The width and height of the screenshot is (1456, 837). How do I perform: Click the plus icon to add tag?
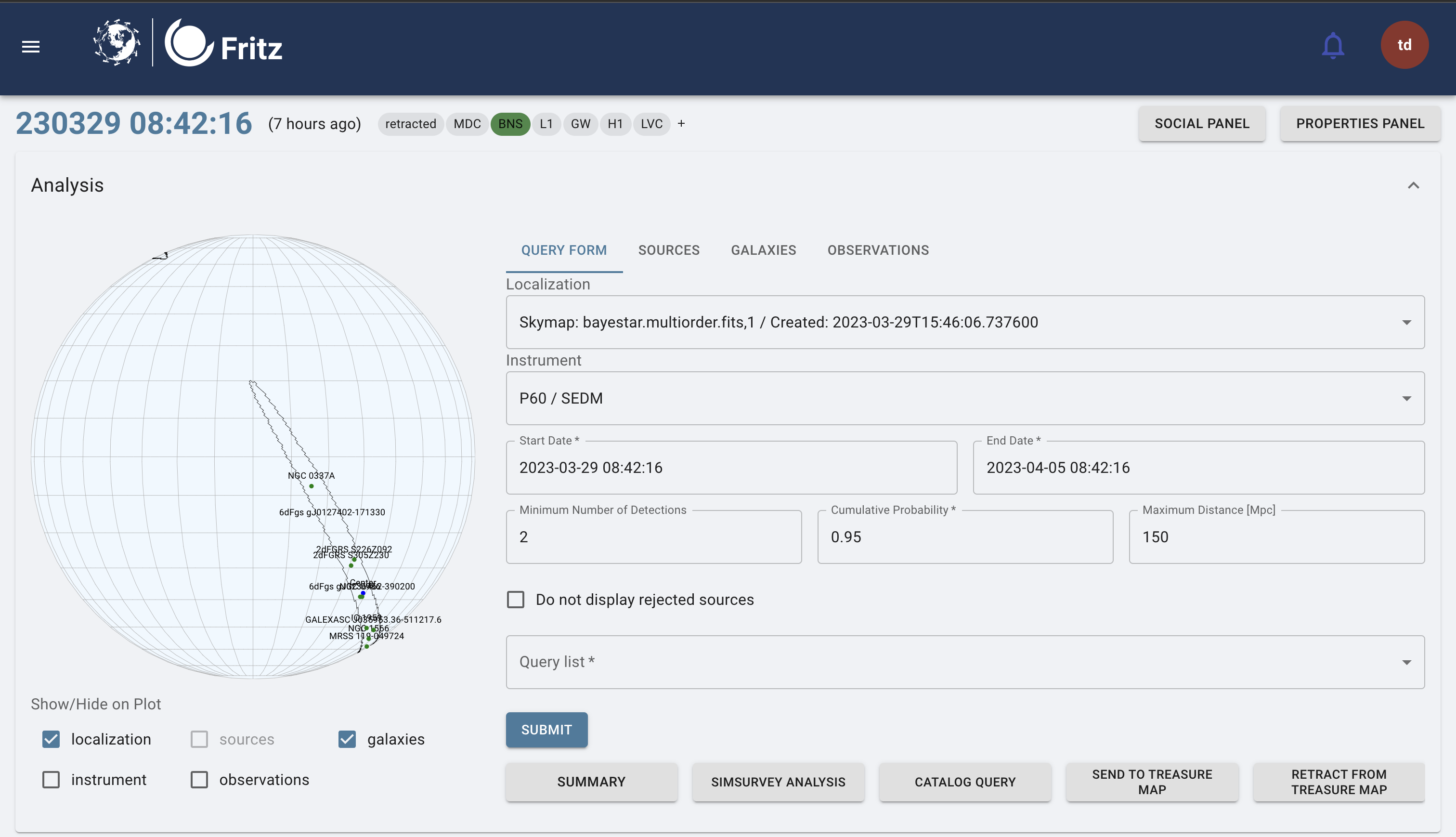(x=681, y=124)
